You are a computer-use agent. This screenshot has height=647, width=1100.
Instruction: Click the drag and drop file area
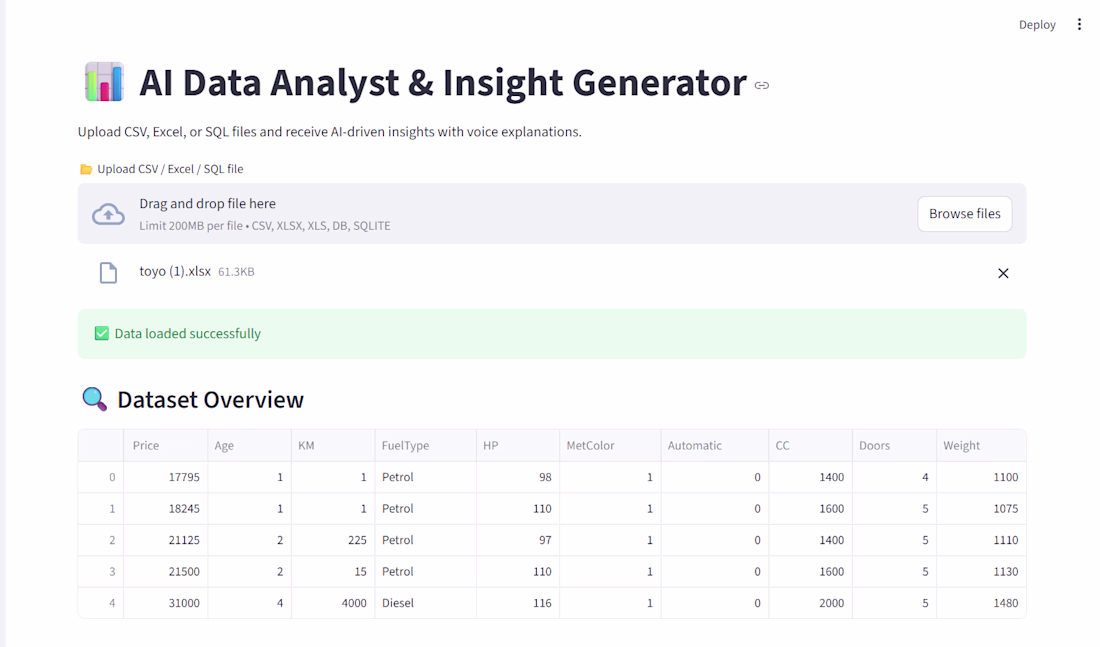500,214
